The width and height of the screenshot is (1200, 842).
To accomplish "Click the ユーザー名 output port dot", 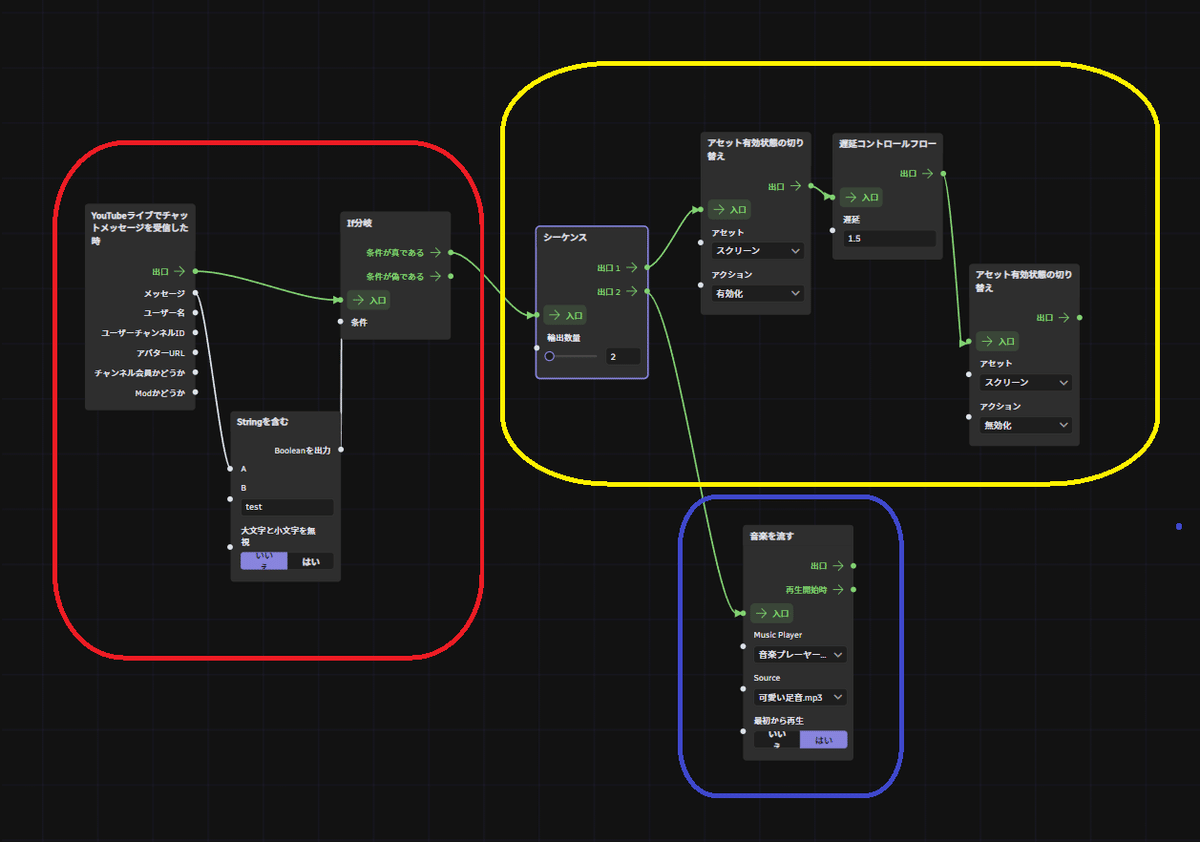I will click(x=195, y=313).
